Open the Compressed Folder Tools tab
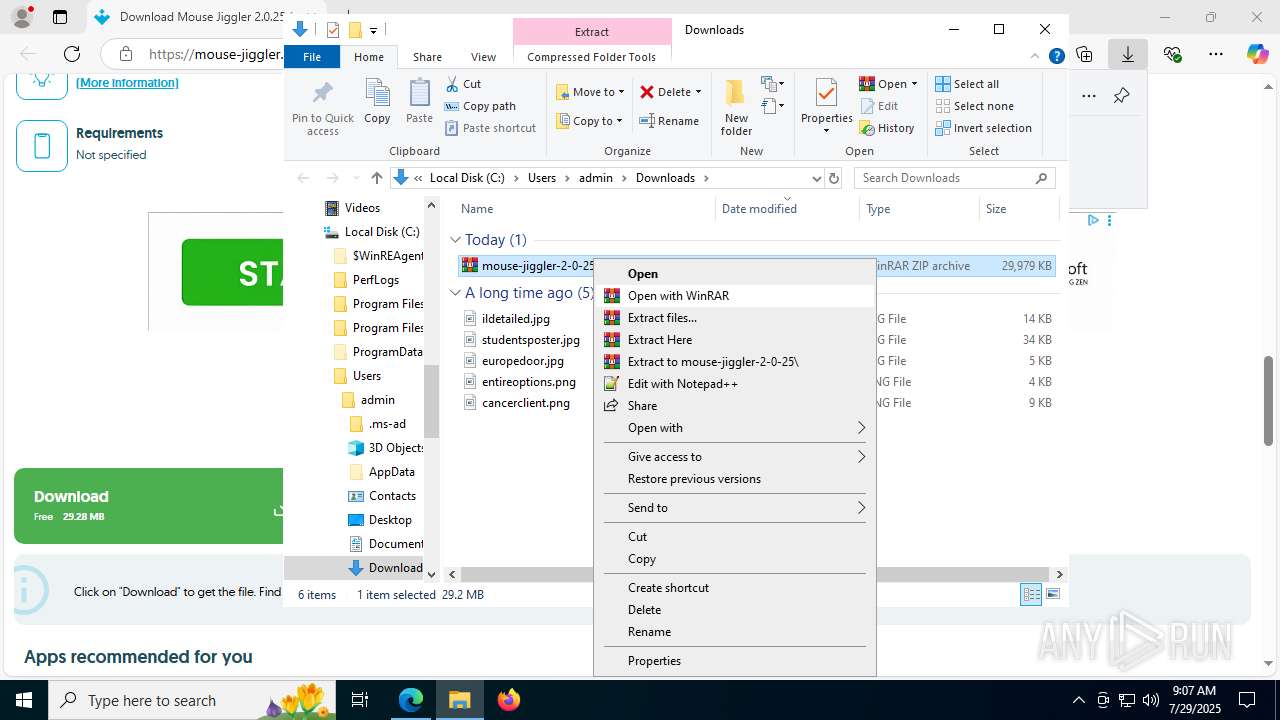The width and height of the screenshot is (1280, 720). pos(591,57)
